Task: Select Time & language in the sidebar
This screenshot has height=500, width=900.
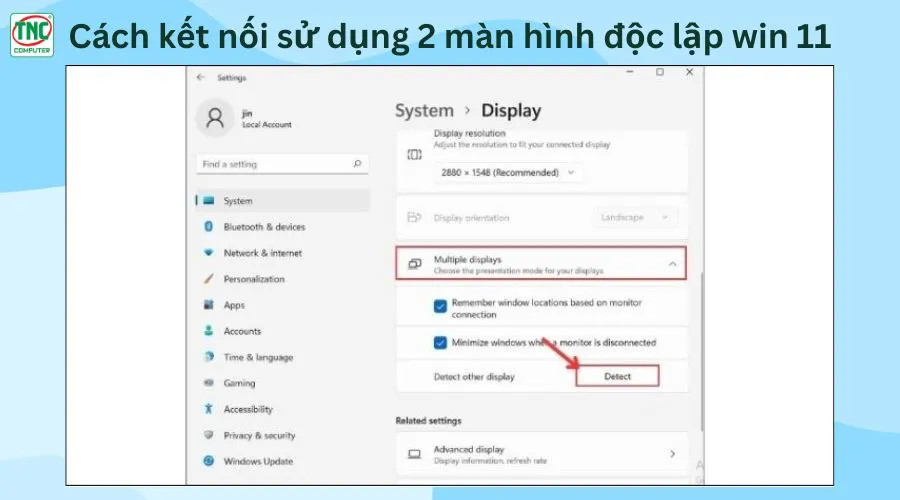Action: [x=282, y=356]
